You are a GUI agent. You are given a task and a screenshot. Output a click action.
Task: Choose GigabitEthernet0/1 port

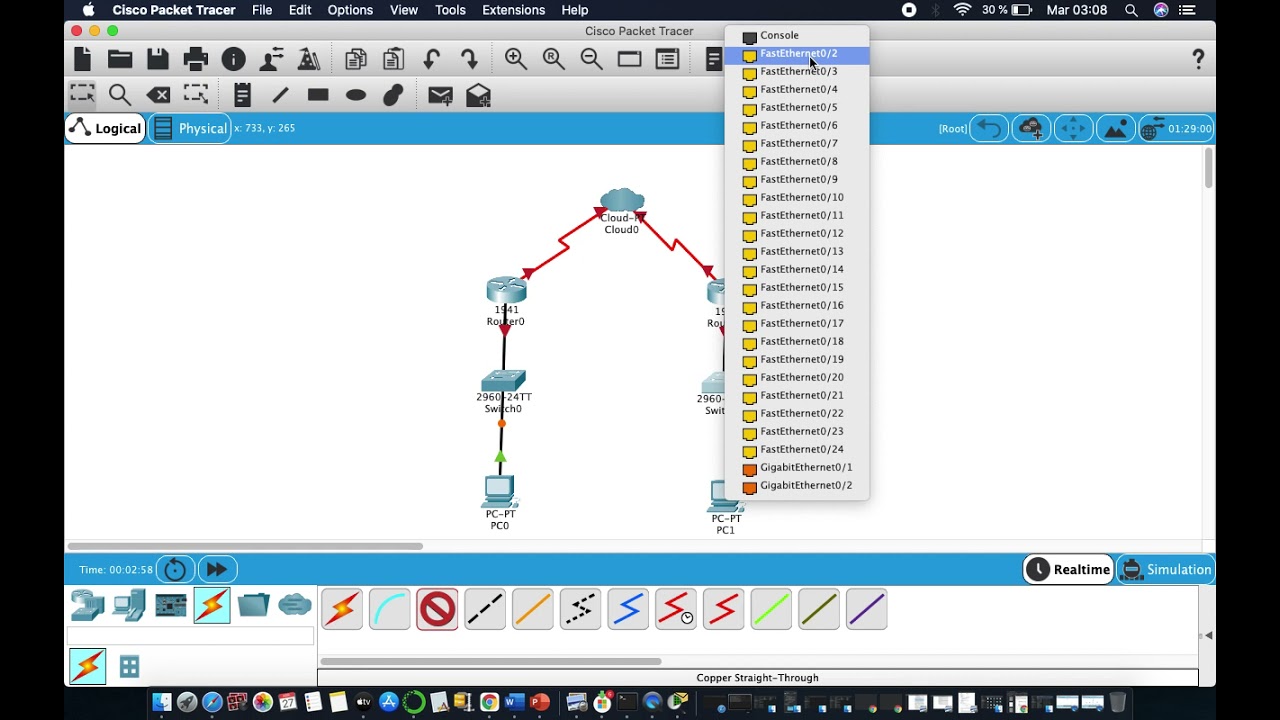797,467
